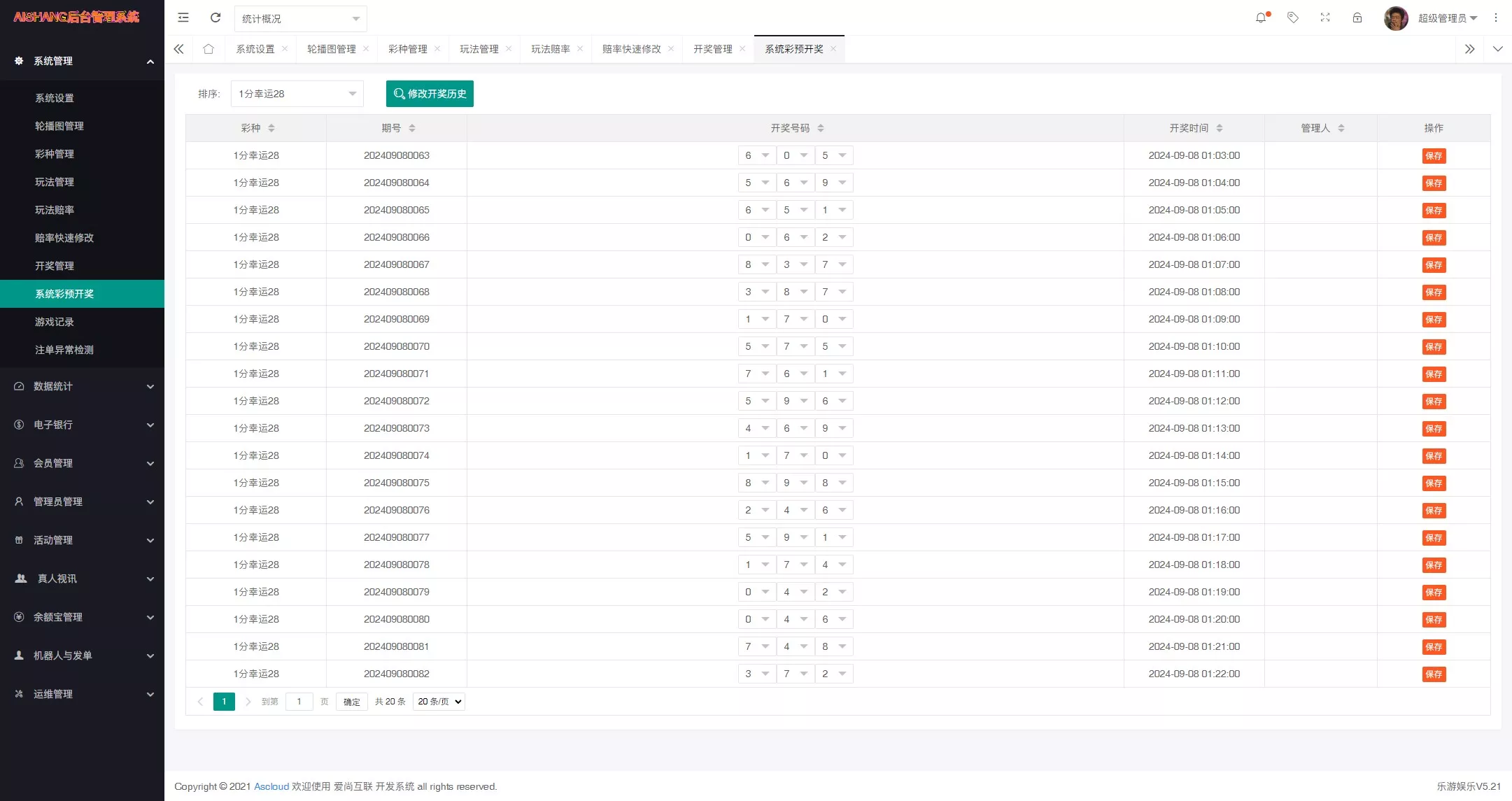Collapse the sidebar navigation
The width and height of the screenshot is (1512, 801).
tap(183, 17)
